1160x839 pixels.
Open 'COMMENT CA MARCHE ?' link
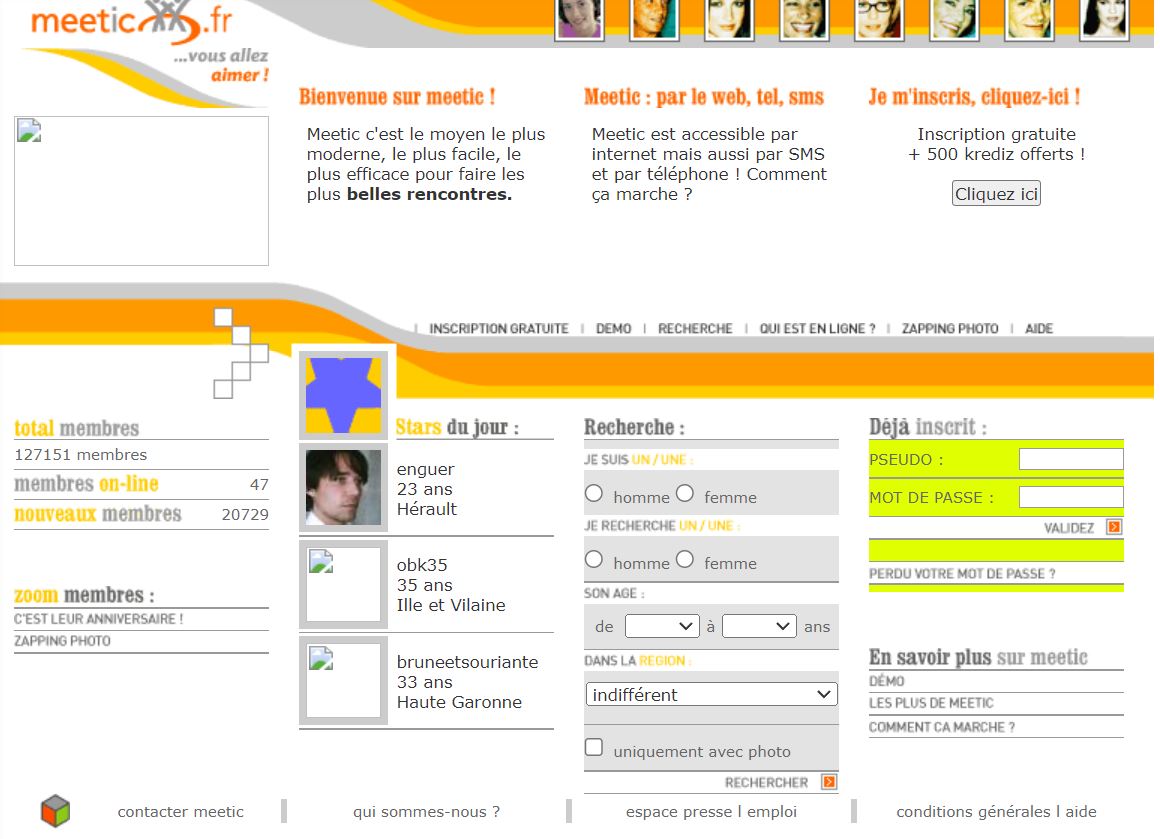pyautogui.click(x=942, y=727)
